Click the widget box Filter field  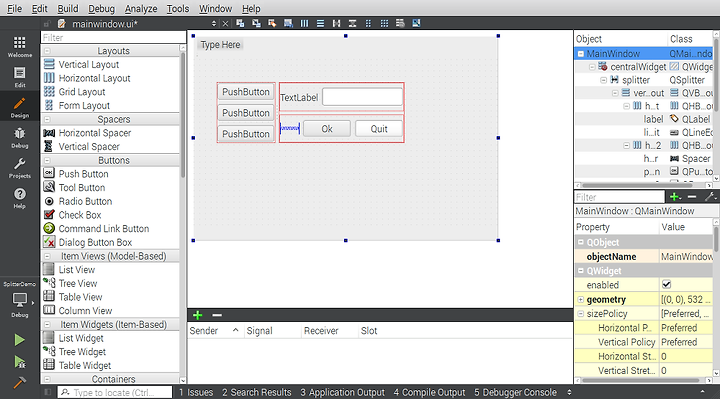point(113,38)
